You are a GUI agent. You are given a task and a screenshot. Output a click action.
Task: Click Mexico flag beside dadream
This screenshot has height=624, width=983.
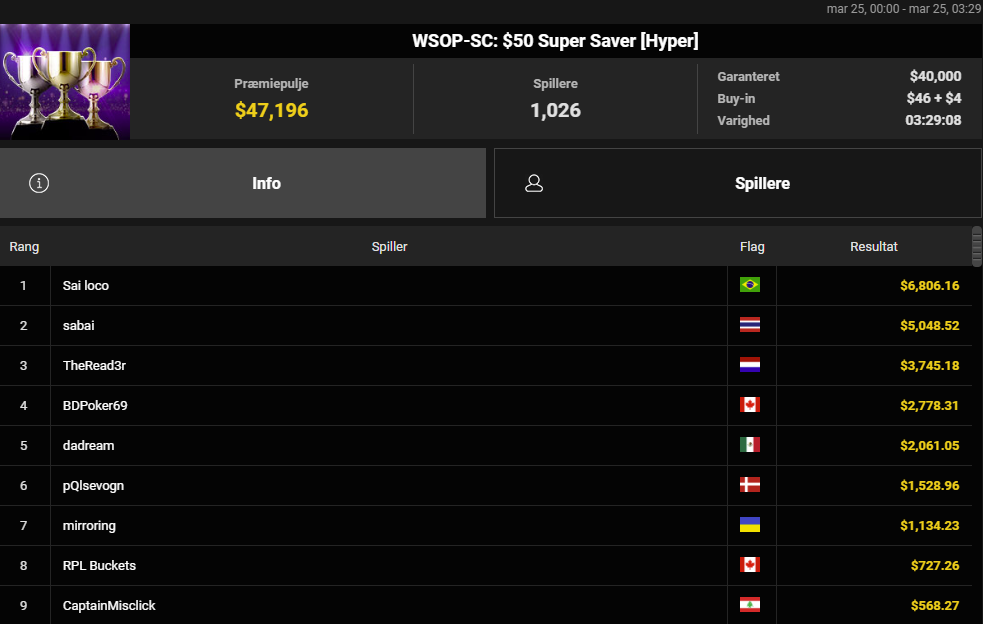tap(750, 445)
